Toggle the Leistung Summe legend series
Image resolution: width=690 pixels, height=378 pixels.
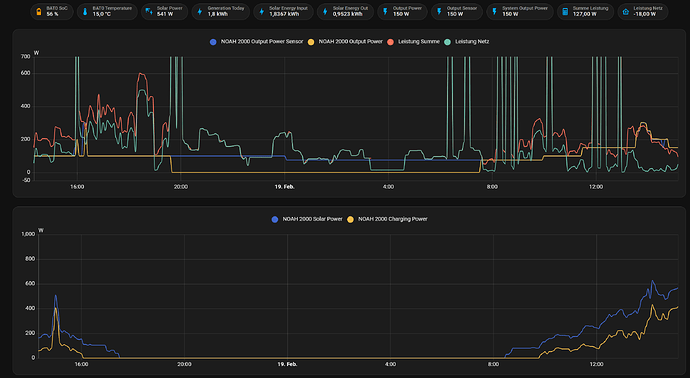click(x=413, y=42)
